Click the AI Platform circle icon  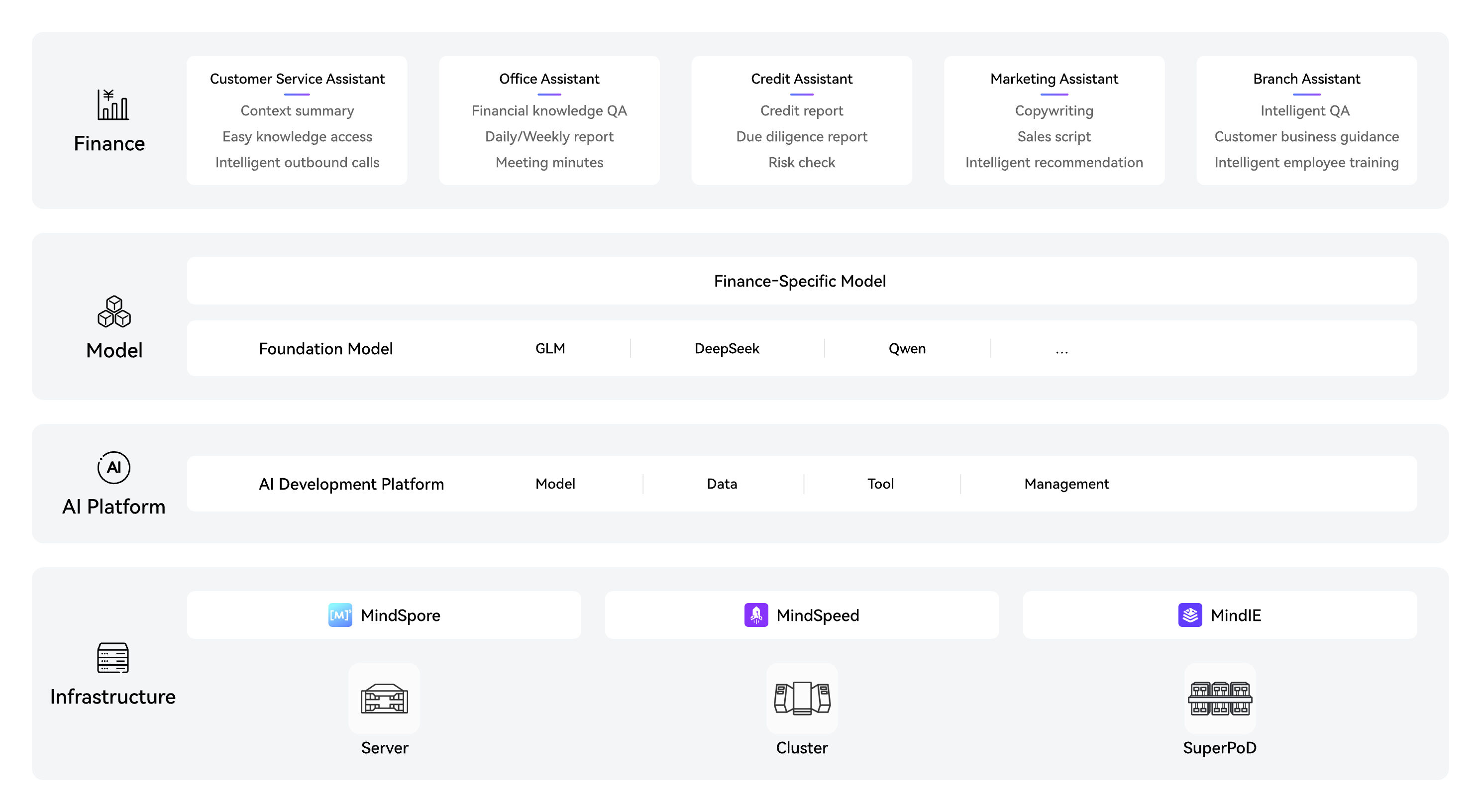114,467
